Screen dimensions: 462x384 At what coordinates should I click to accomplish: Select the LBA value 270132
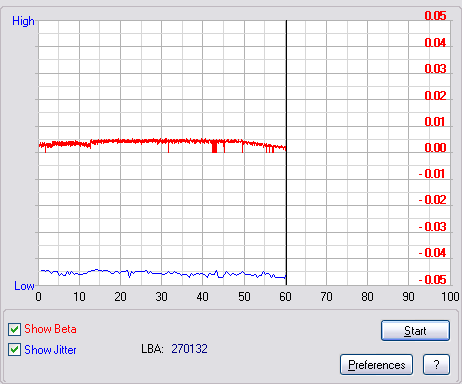[x=189, y=349]
